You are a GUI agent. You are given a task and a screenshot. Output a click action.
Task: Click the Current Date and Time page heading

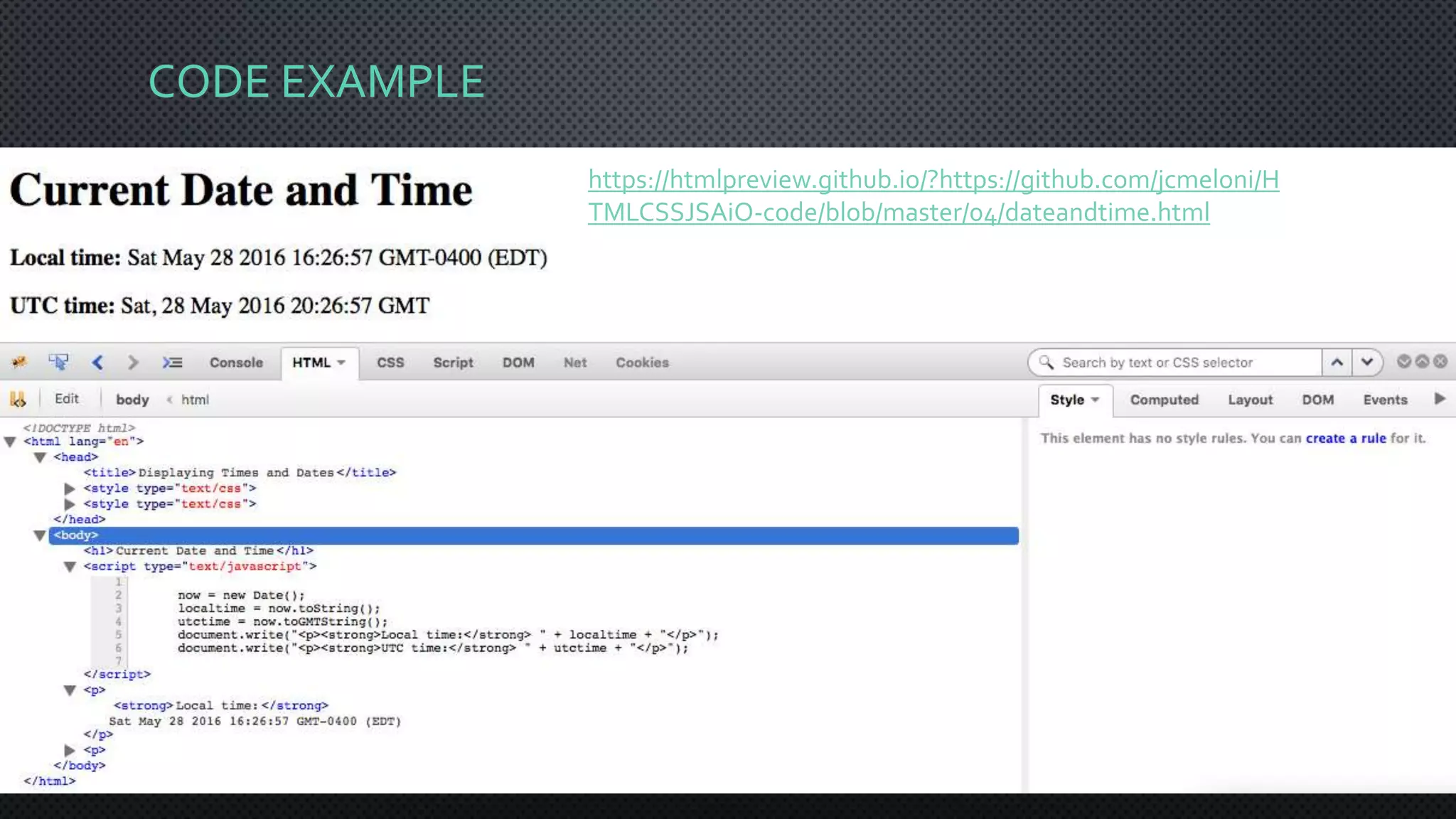[241, 191]
